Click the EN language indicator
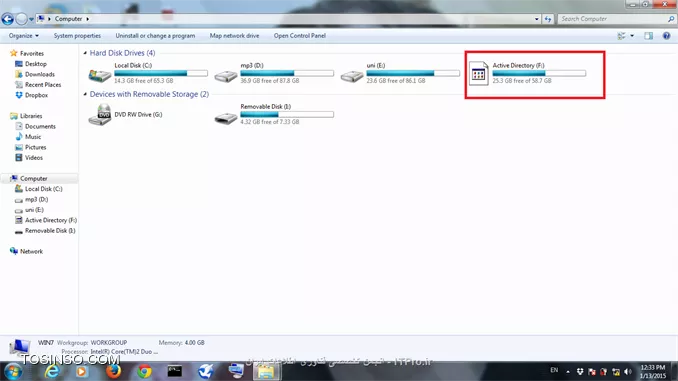Screen dimensions: 678x381 (554, 370)
